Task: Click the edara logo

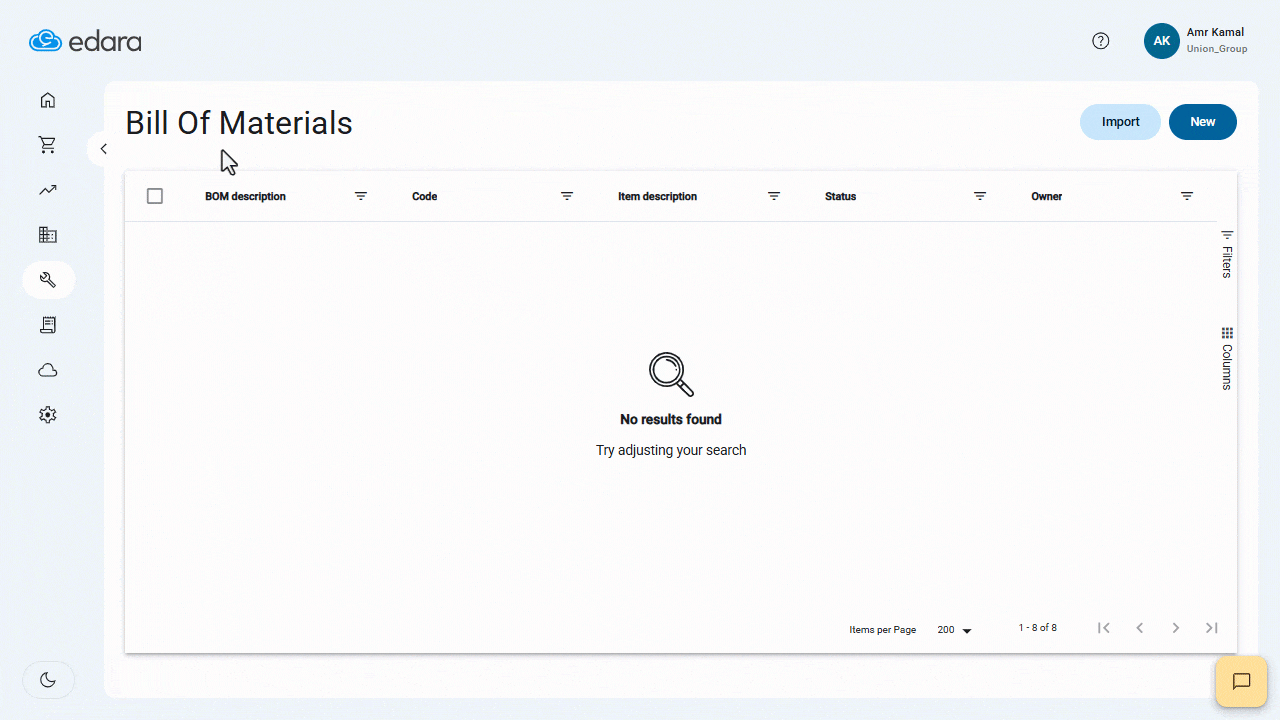Action: coord(85,41)
